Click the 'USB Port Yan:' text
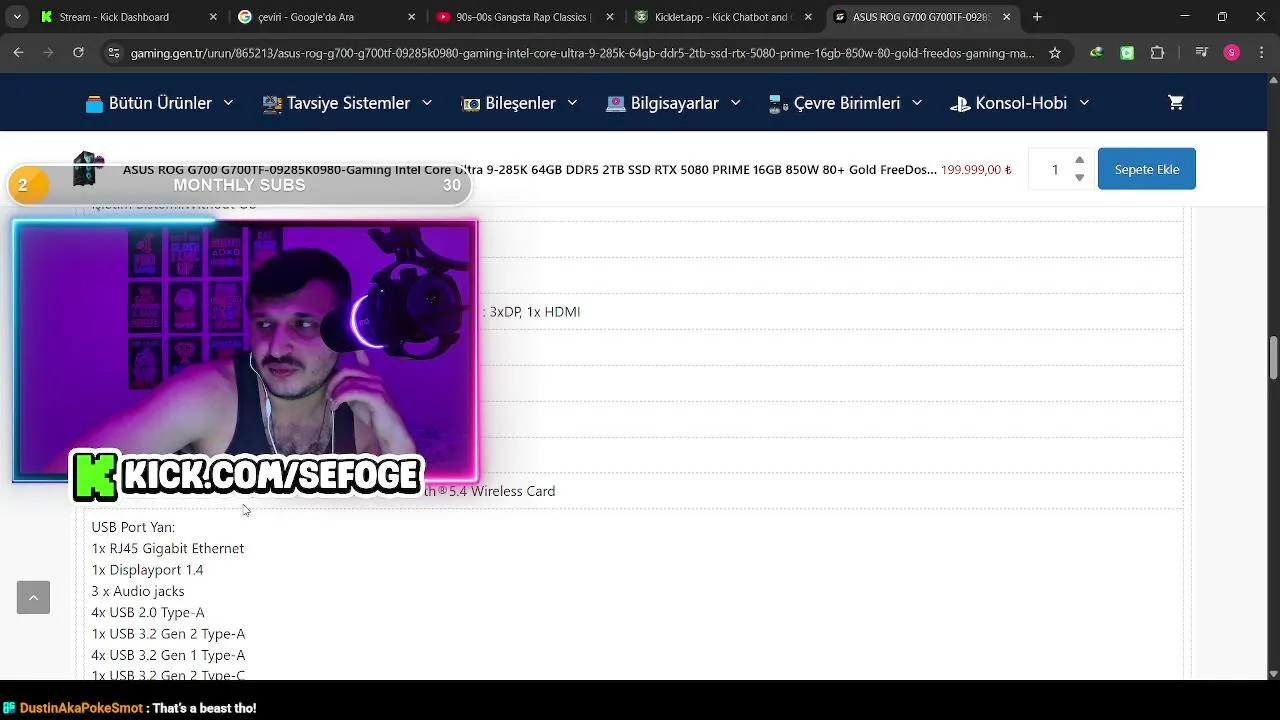 [x=133, y=527]
